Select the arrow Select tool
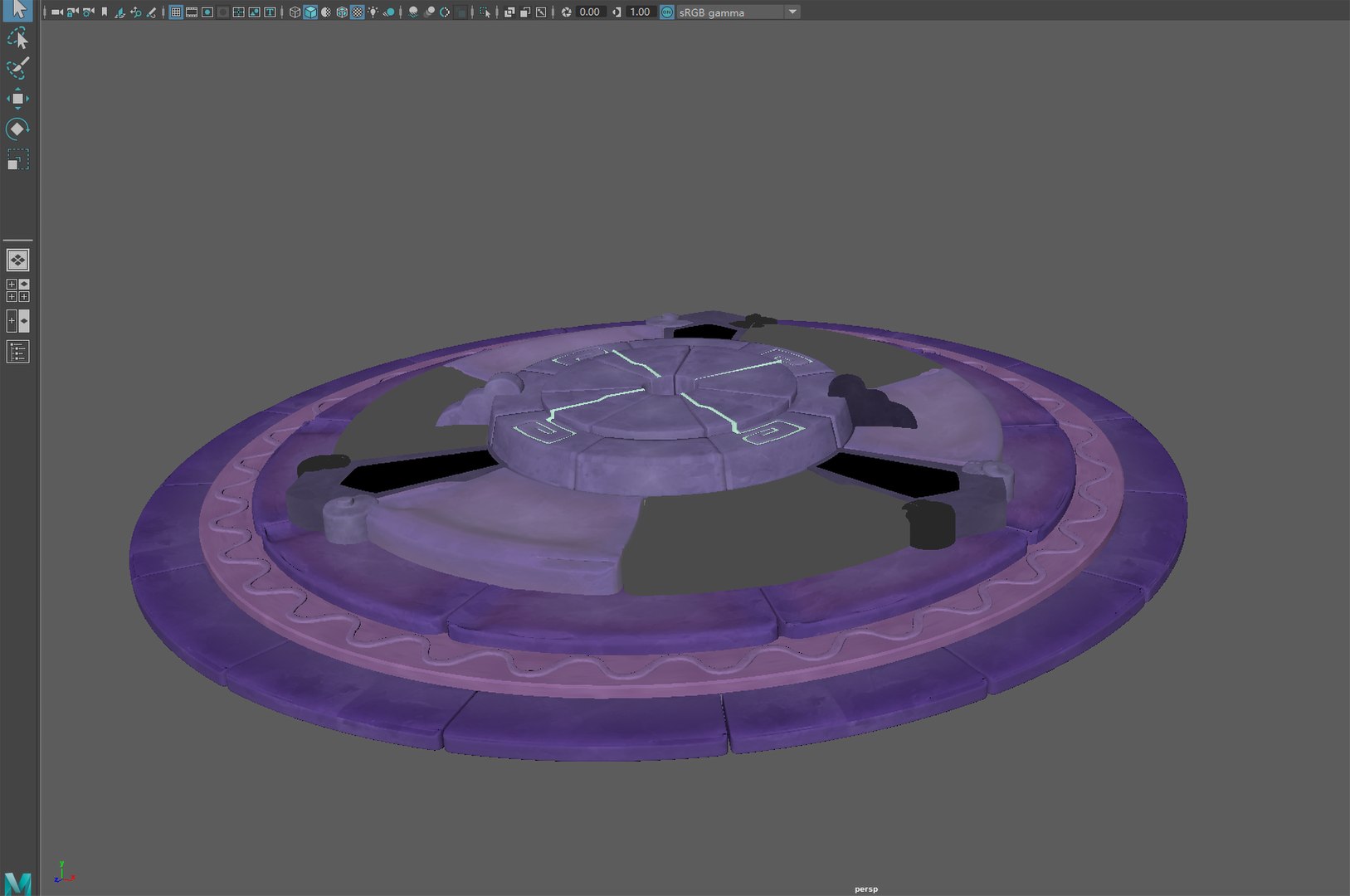Viewport: 1350px width, 896px height. (17, 9)
